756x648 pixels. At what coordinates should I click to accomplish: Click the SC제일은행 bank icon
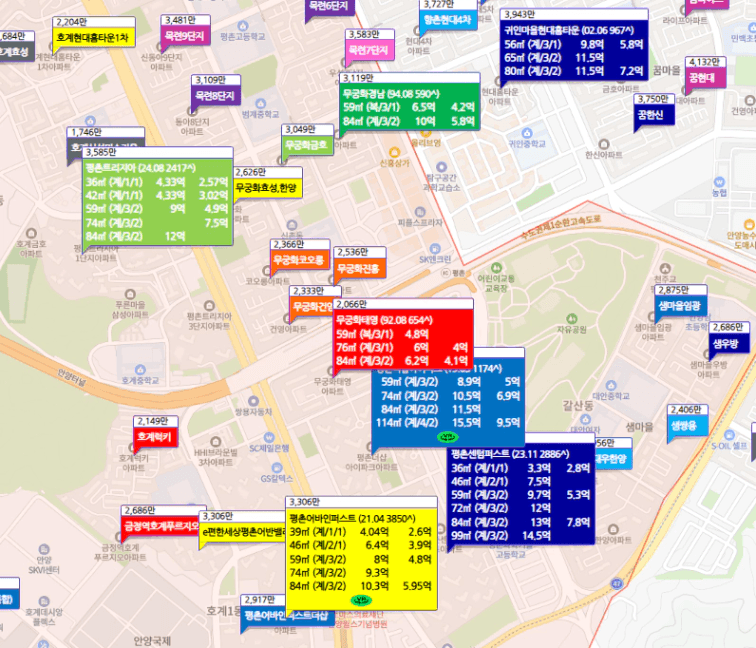[269, 438]
